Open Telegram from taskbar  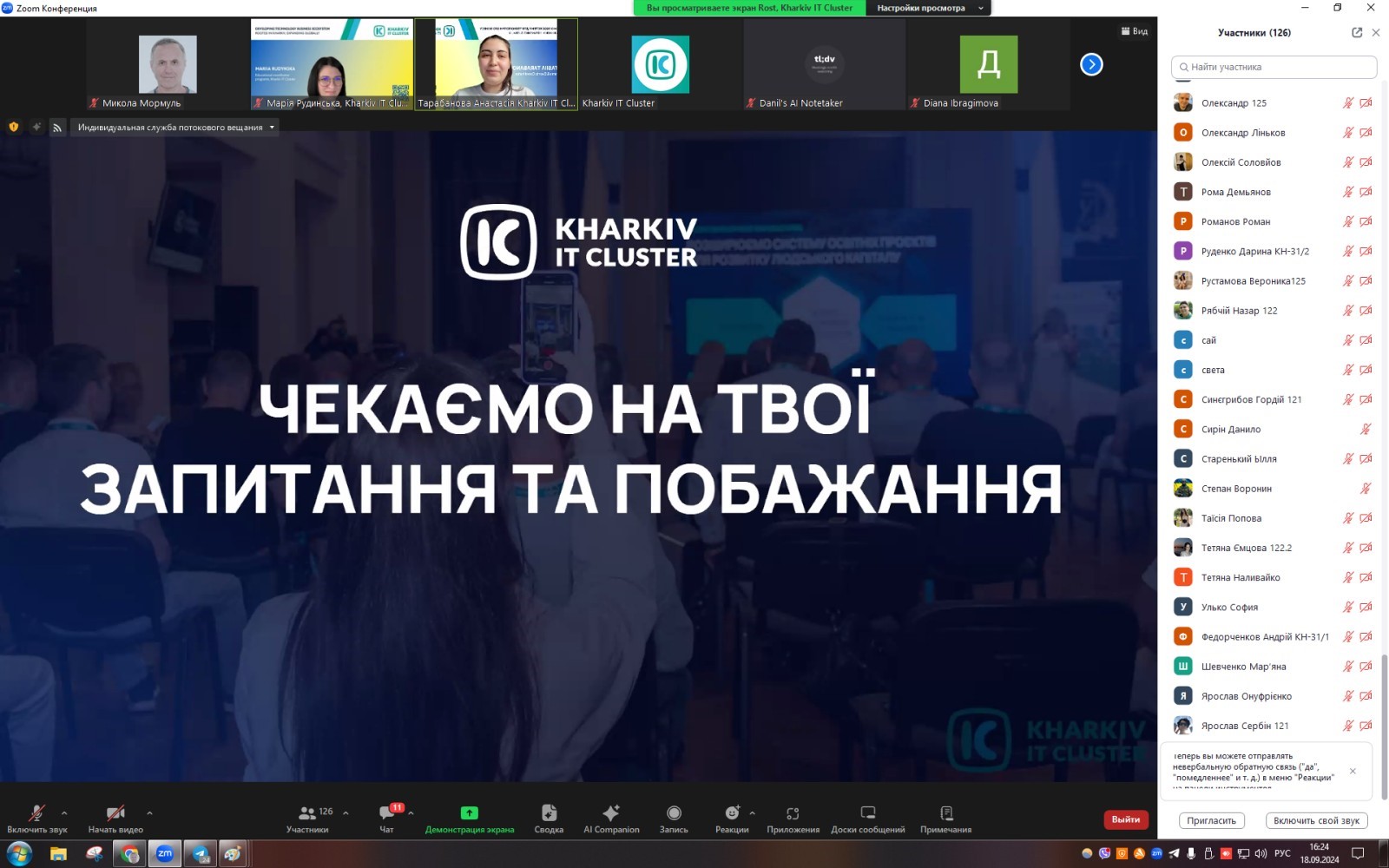click(201, 854)
